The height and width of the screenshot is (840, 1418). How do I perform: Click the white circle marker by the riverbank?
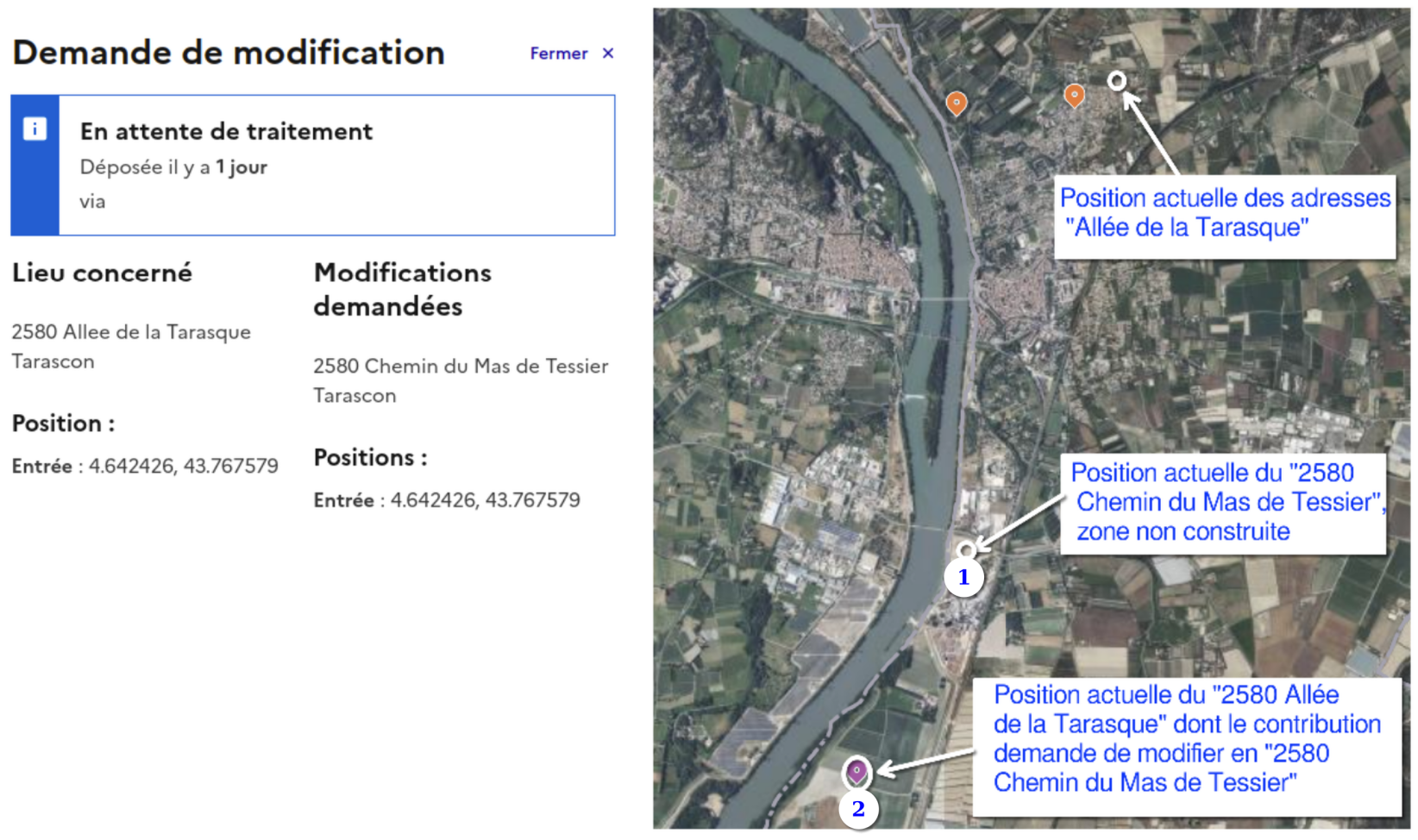[966, 549]
